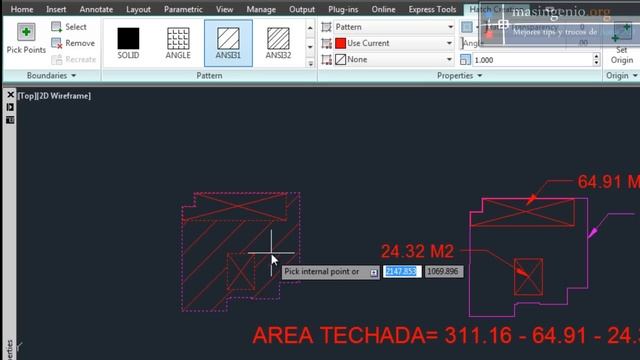Viewport: 640px width, 360px height.
Task: Open the Annotate ribbon tab
Action: 96,9
